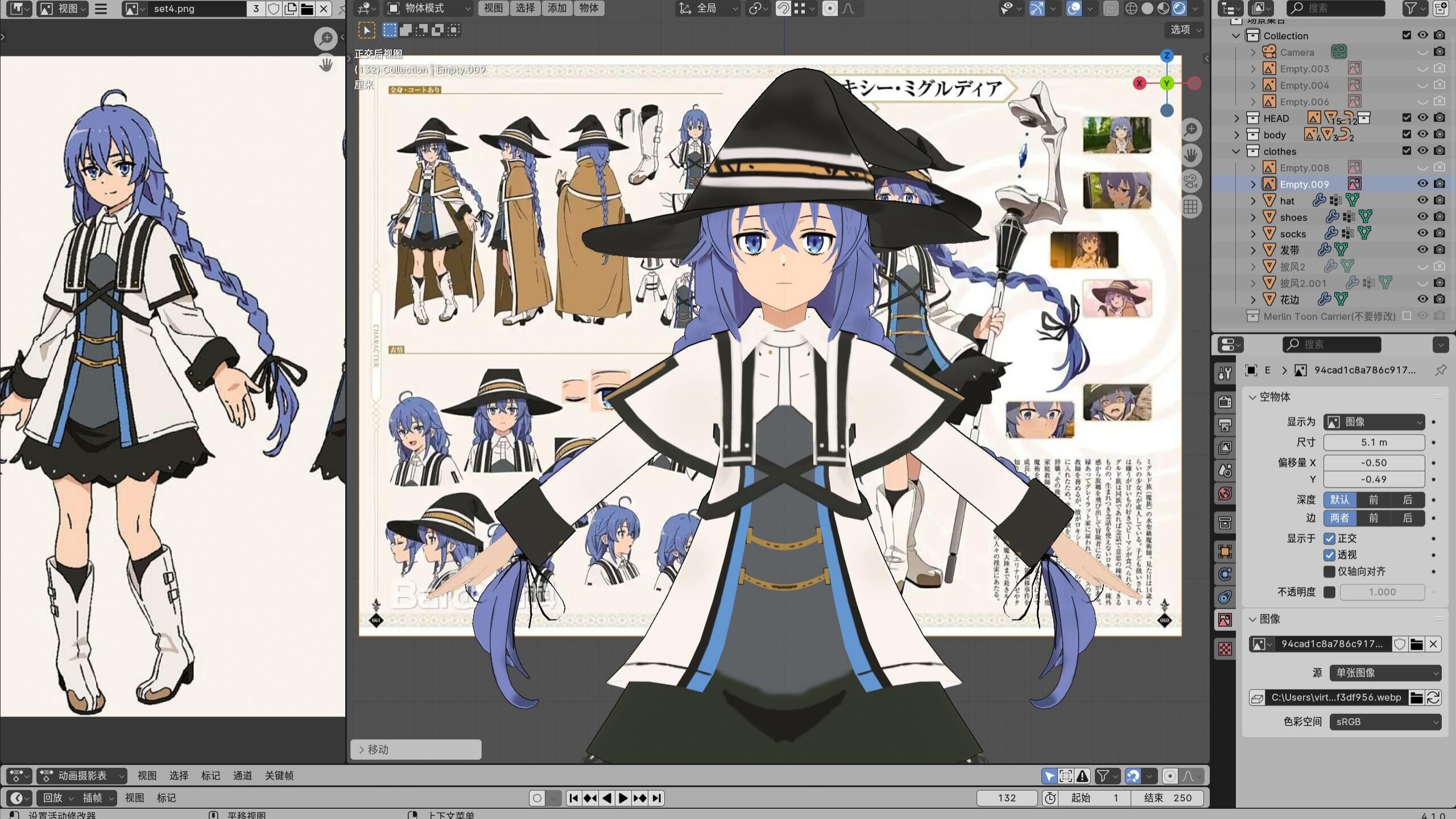Open the 添加 menu in the 3D viewport
Image resolution: width=1456 pixels, height=819 pixels.
557,9
